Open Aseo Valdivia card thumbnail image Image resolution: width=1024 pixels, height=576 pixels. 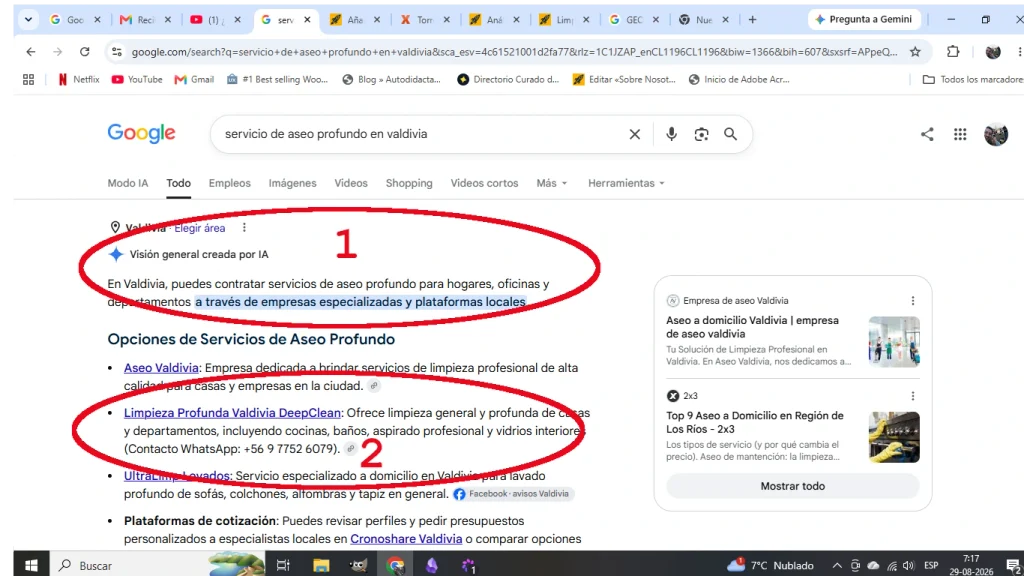coord(894,342)
